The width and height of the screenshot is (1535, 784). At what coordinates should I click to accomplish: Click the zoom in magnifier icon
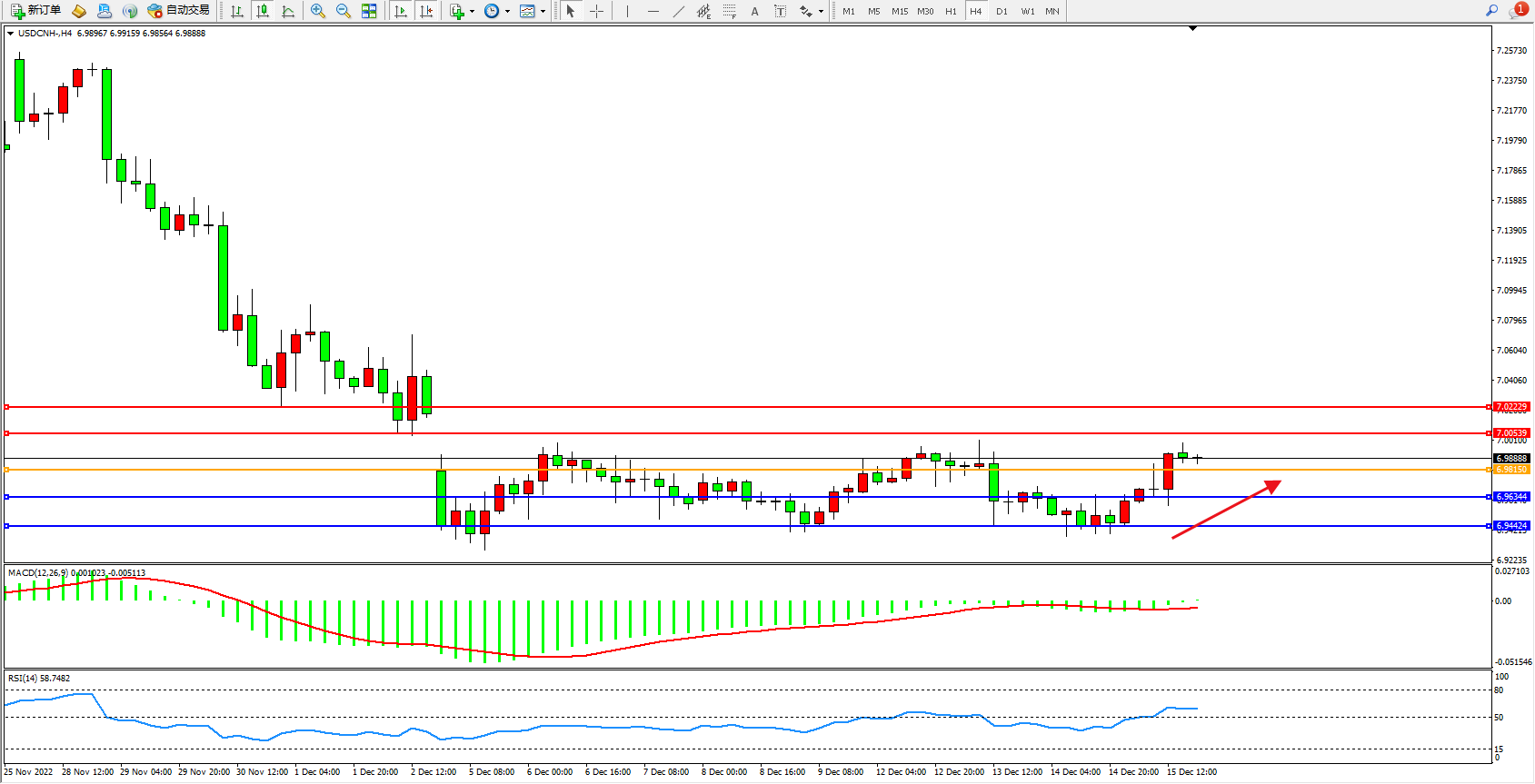318,11
